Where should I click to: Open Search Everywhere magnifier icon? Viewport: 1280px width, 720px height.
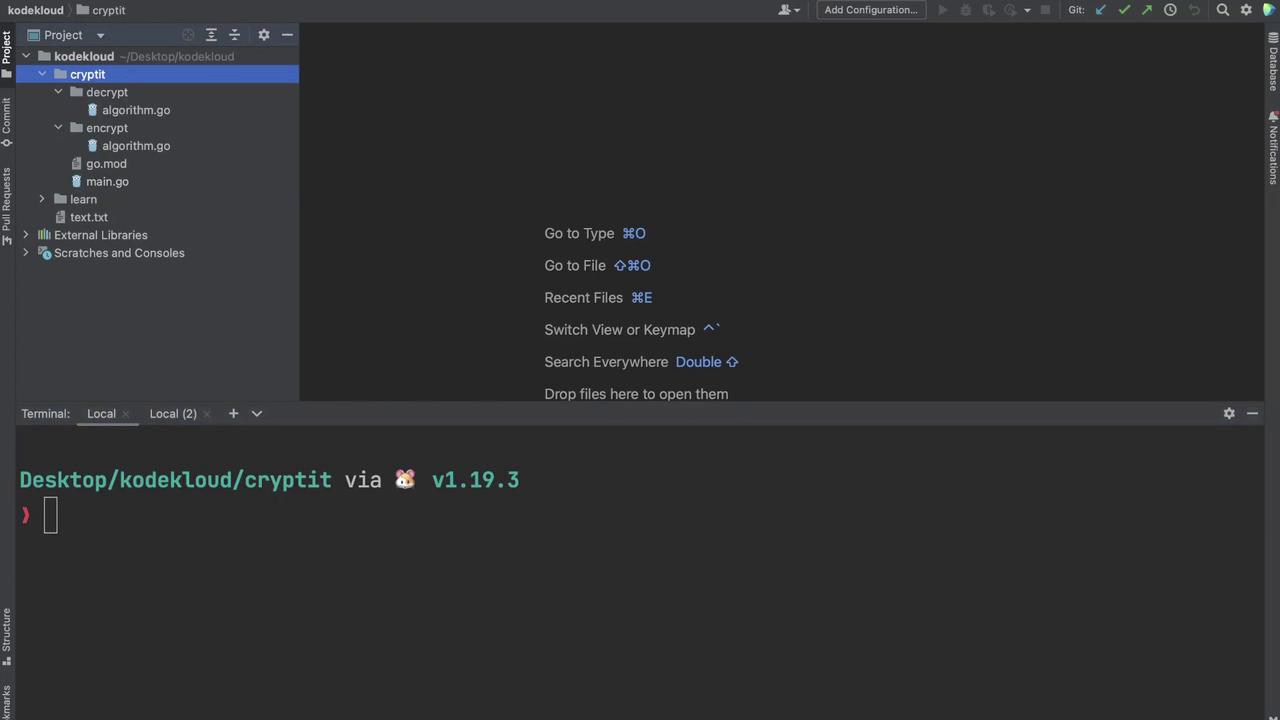pyautogui.click(x=1222, y=10)
